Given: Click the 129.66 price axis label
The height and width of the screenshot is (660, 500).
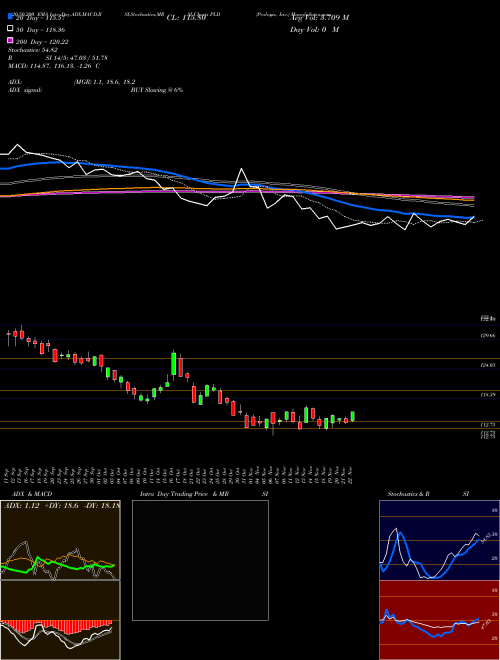Looking at the screenshot, I should (488, 336).
